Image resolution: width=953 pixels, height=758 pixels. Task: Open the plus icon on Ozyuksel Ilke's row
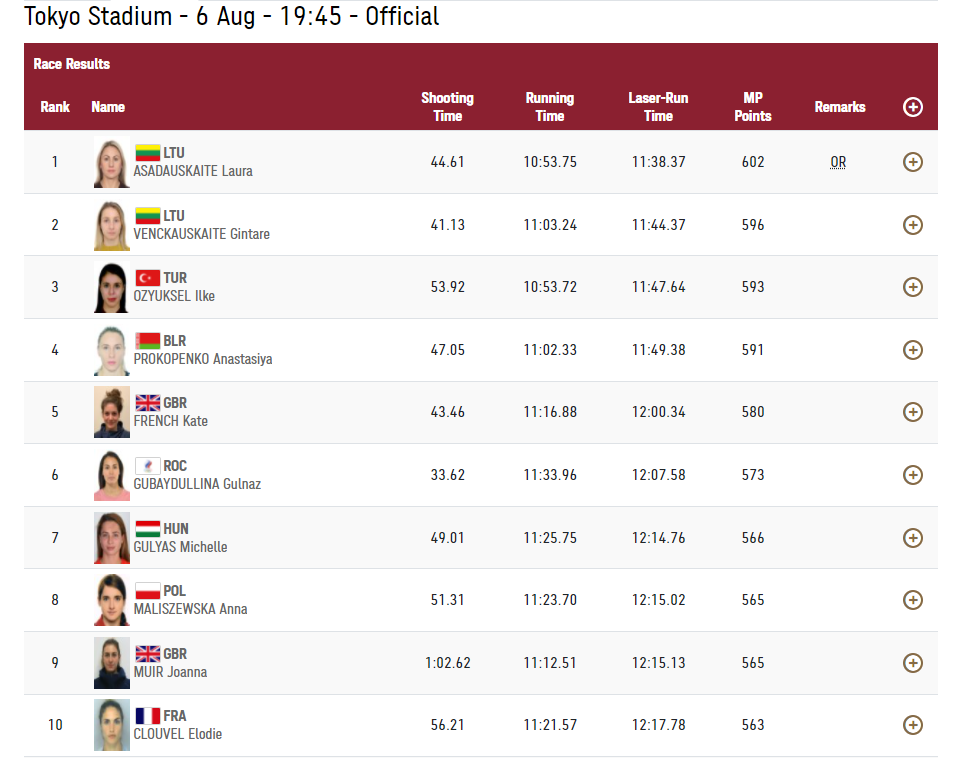pos(912,287)
